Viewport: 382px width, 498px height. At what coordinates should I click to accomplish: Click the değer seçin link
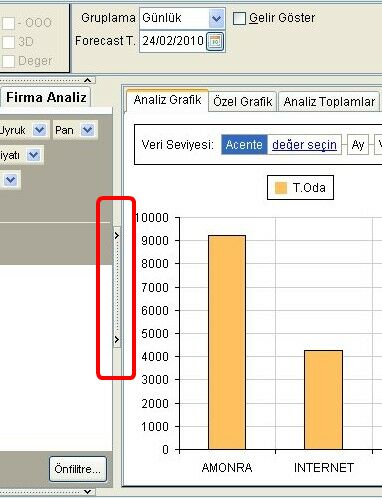304,145
